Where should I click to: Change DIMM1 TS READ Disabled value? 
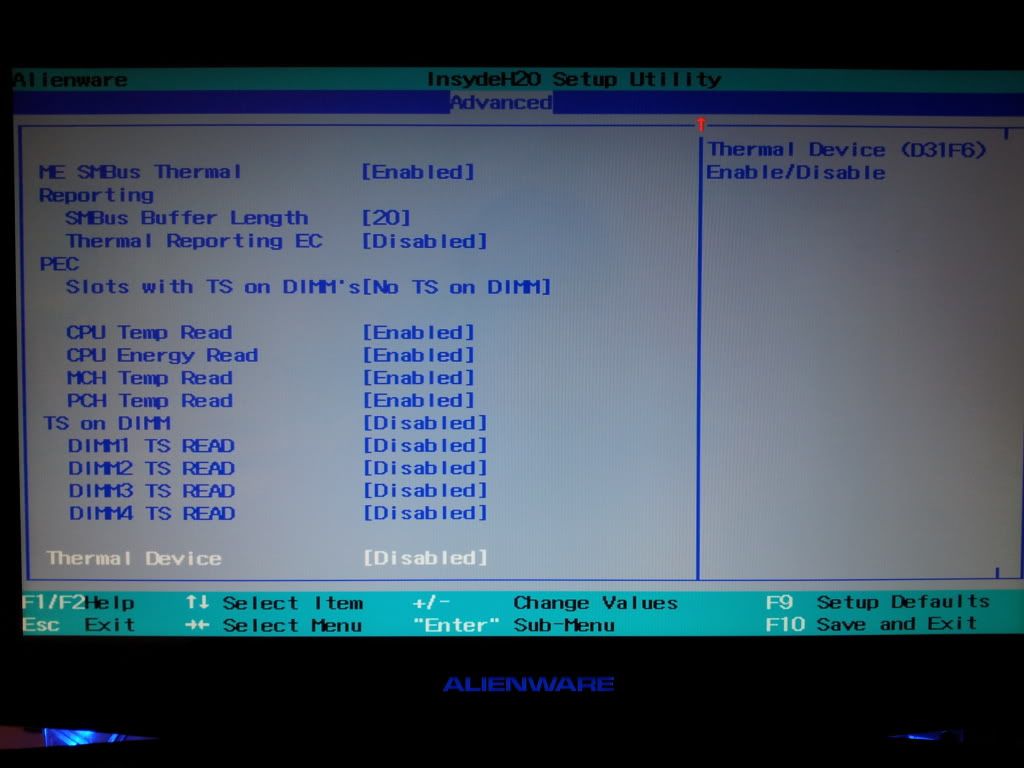tap(424, 445)
